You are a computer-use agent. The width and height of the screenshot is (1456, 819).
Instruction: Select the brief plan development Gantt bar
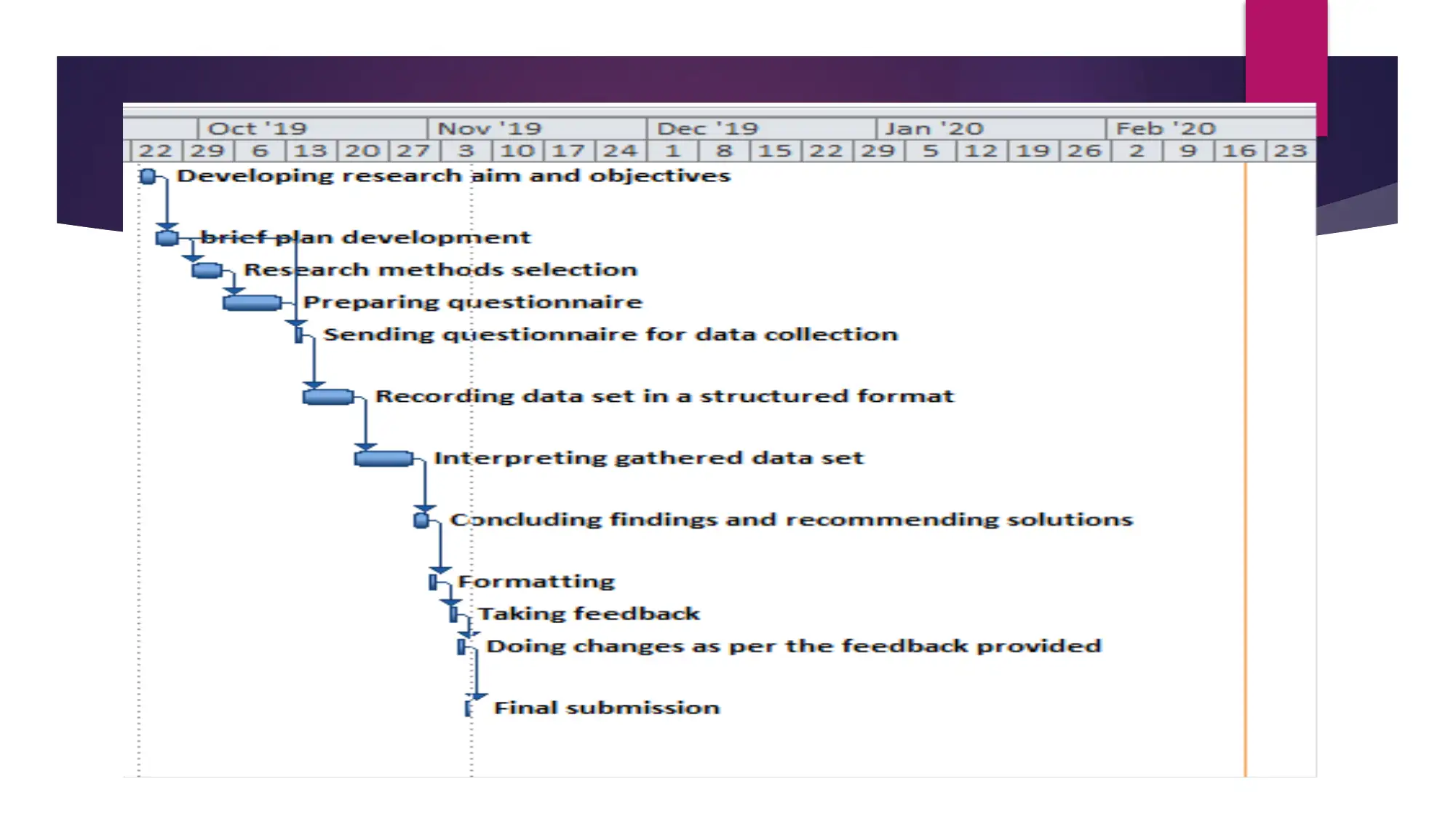(167, 238)
